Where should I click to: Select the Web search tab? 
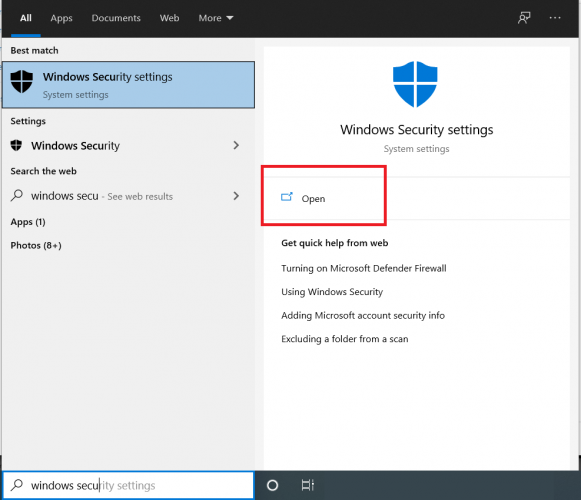tap(169, 18)
